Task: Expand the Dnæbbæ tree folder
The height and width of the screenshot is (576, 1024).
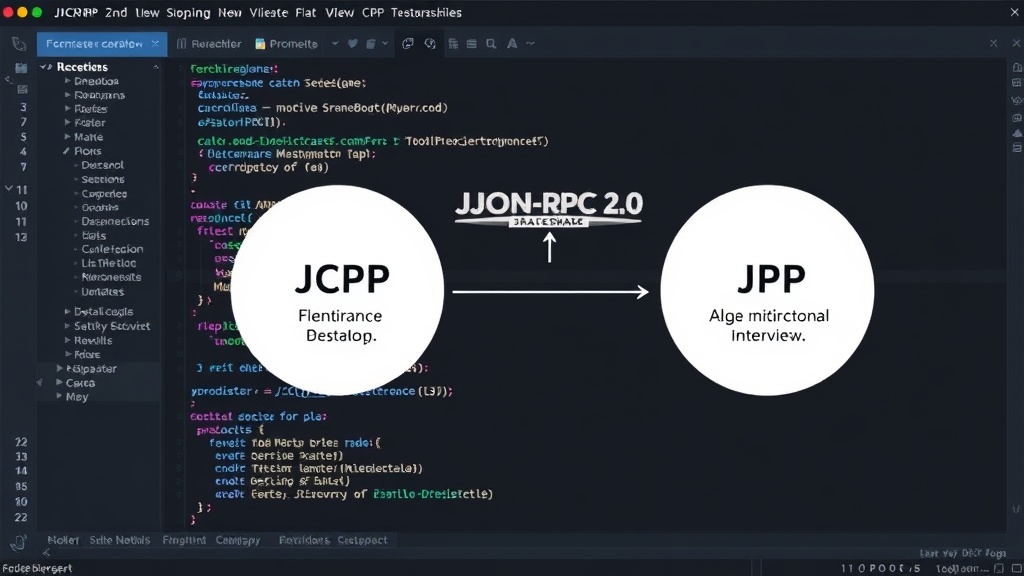Action: (67, 81)
